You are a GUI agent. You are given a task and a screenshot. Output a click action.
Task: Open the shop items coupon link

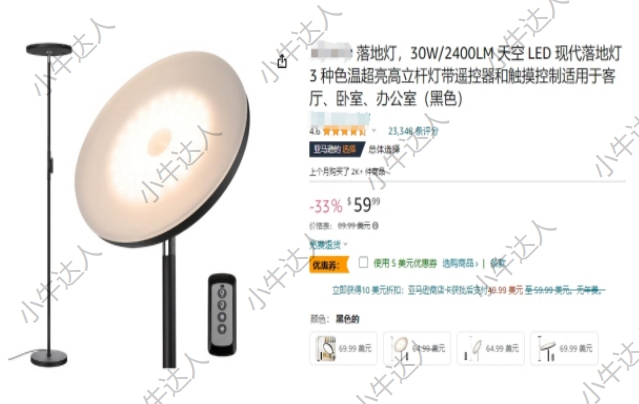(x=460, y=263)
